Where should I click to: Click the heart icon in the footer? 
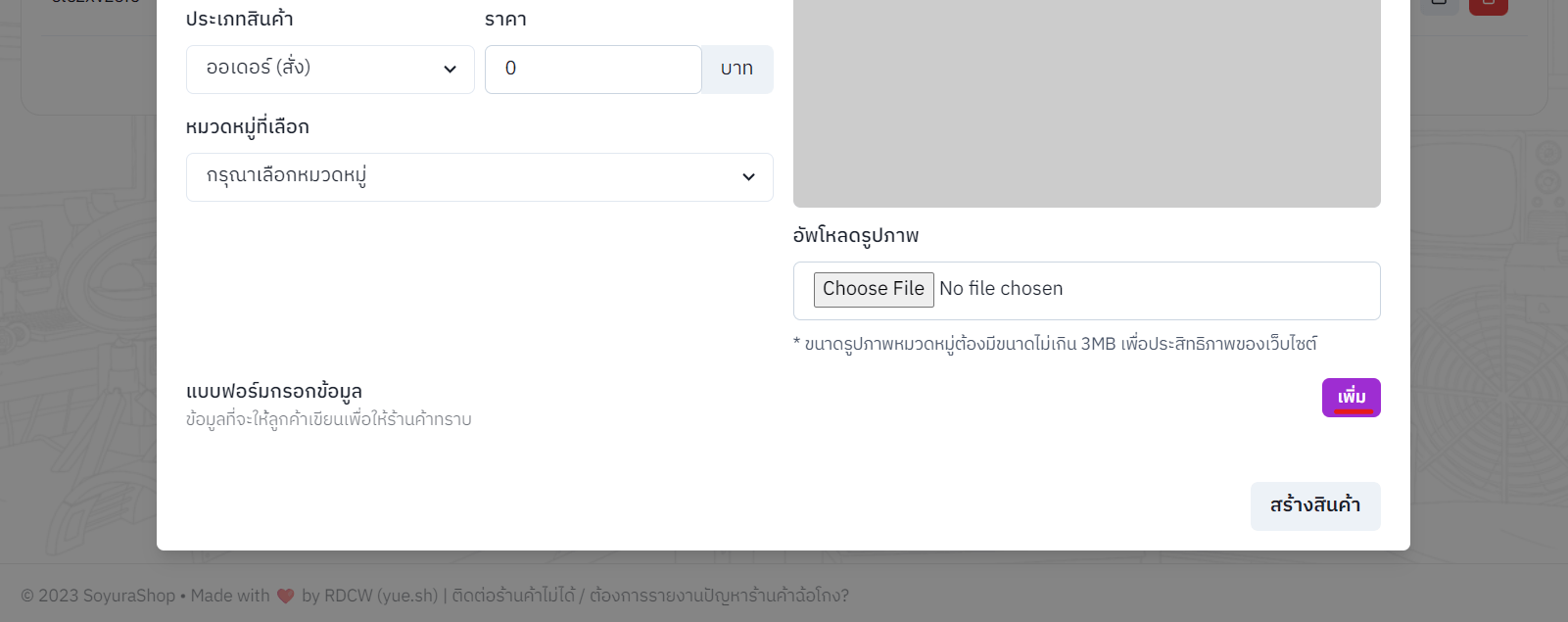286,596
